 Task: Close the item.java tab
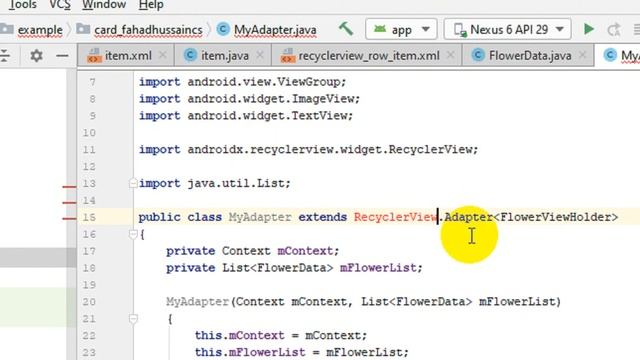260,55
